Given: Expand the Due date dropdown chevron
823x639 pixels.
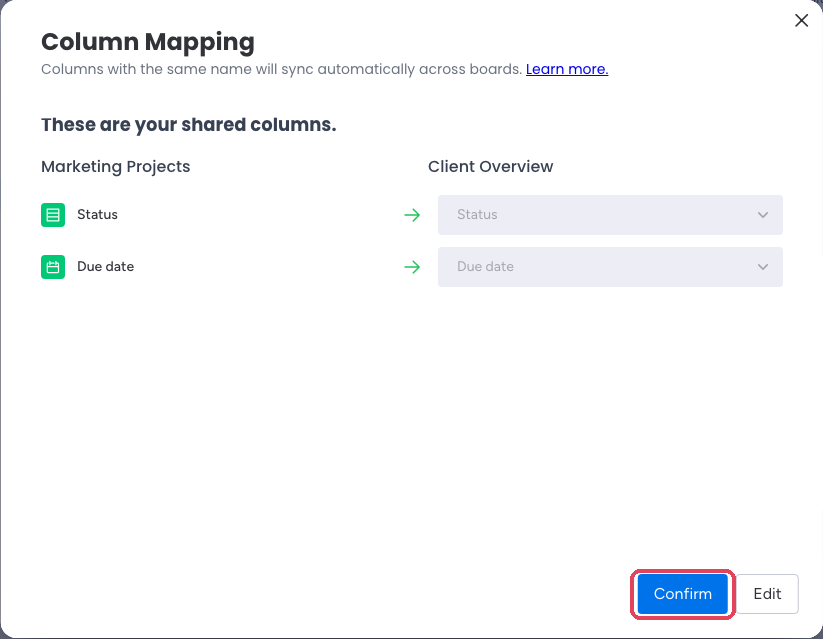Looking at the screenshot, I should 763,267.
